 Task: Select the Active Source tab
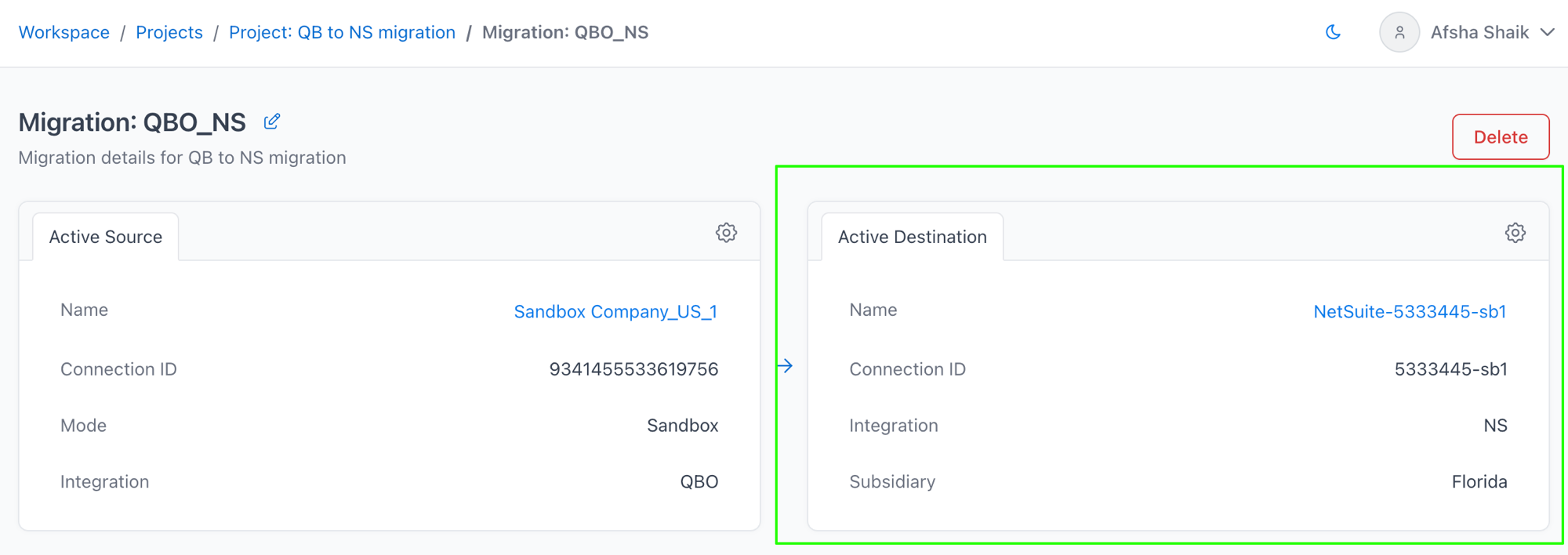click(x=106, y=237)
